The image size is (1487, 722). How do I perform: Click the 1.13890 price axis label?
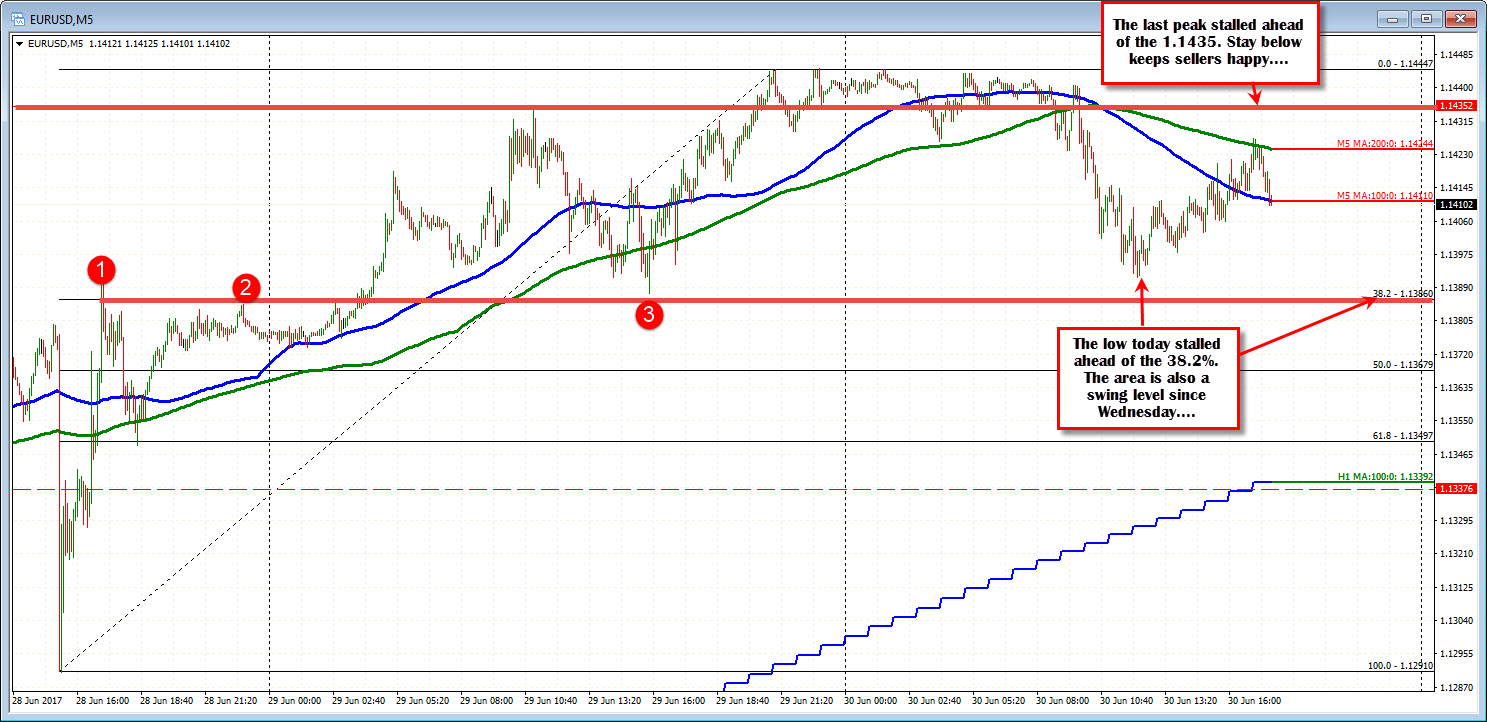point(1455,288)
